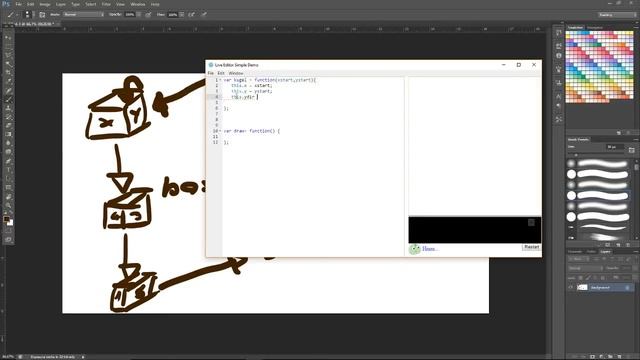
Task: Open Photoshop Layer menu
Action: point(60,4)
